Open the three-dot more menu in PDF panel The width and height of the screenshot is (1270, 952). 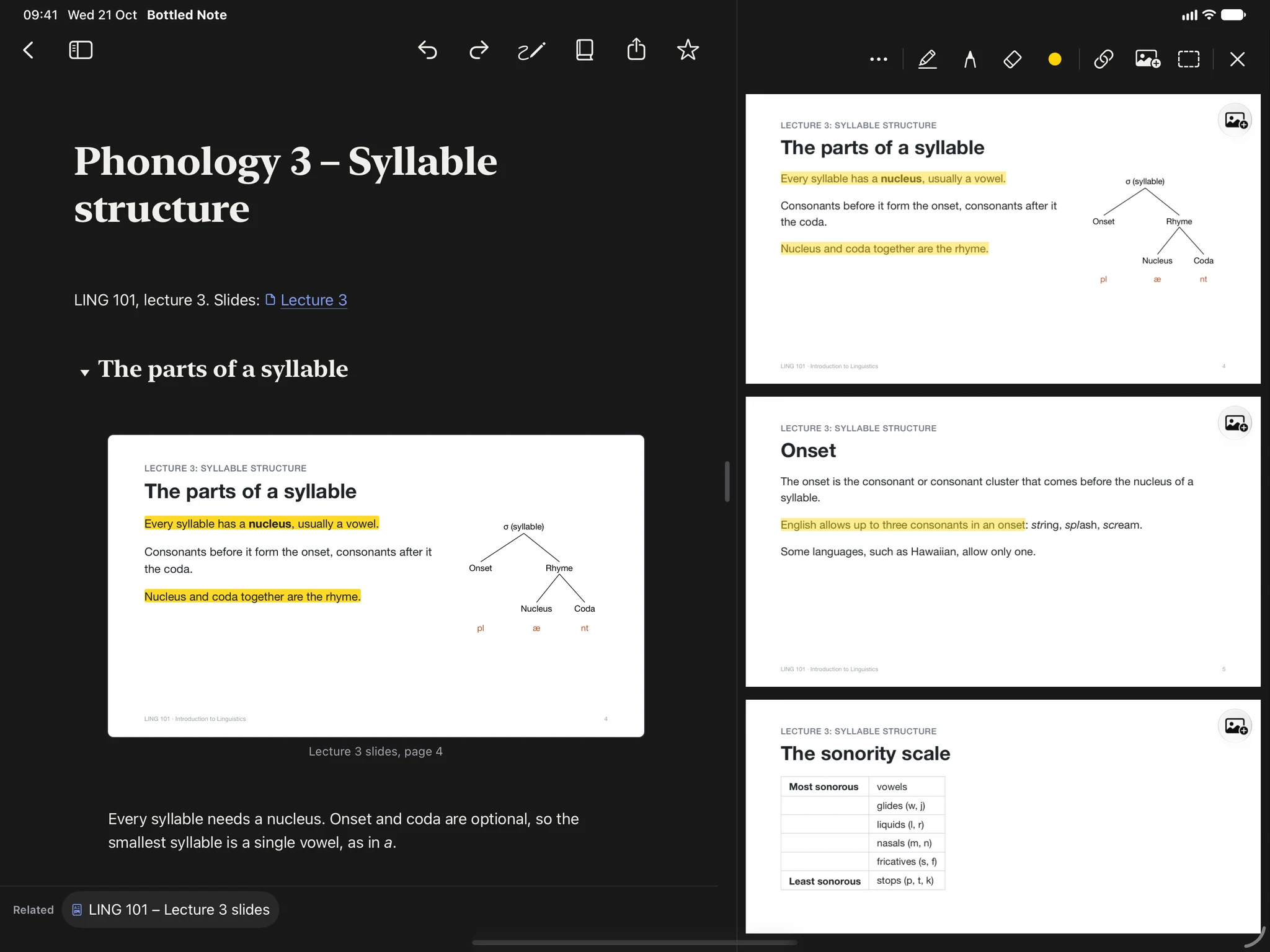click(878, 59)
